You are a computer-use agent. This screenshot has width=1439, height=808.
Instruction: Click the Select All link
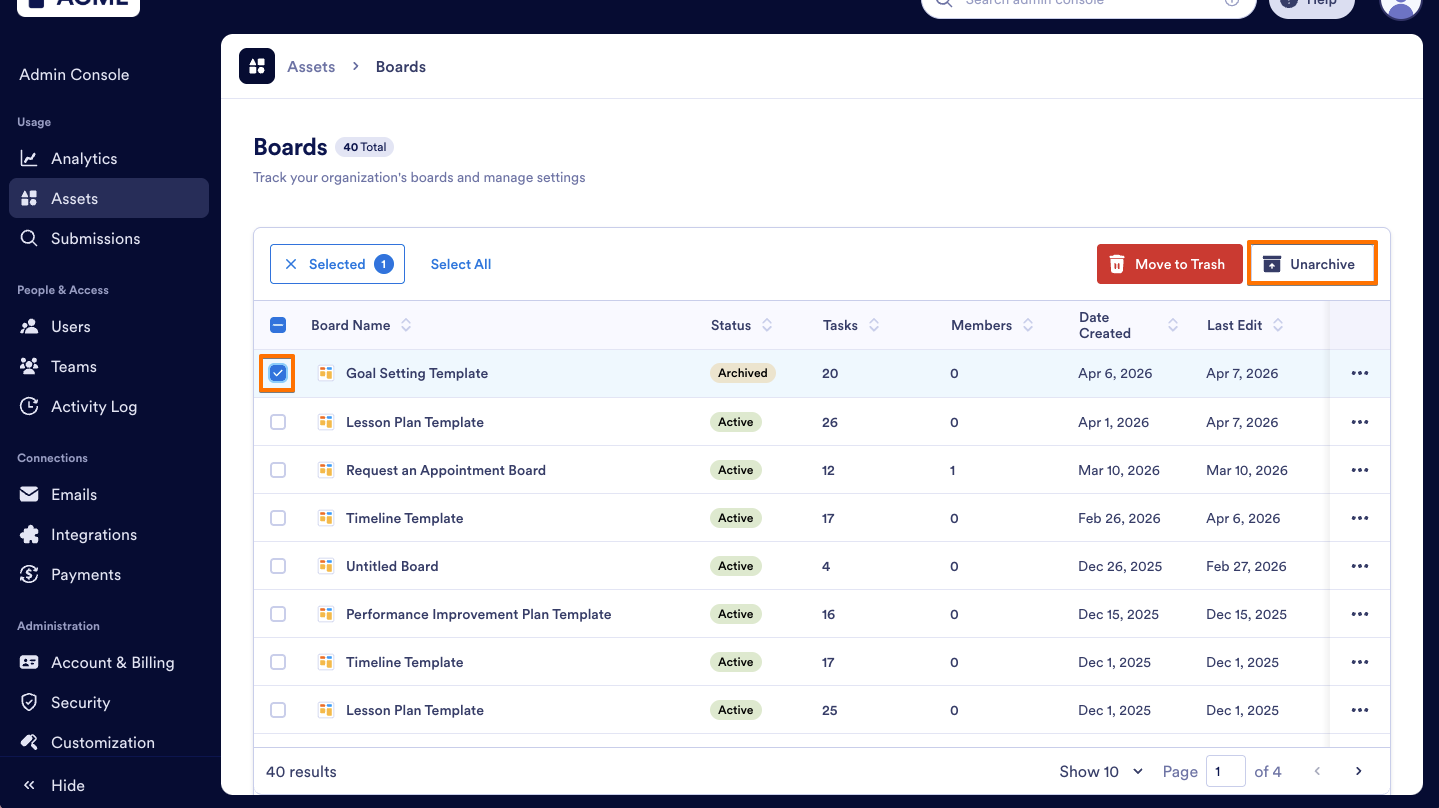[460, 263]
